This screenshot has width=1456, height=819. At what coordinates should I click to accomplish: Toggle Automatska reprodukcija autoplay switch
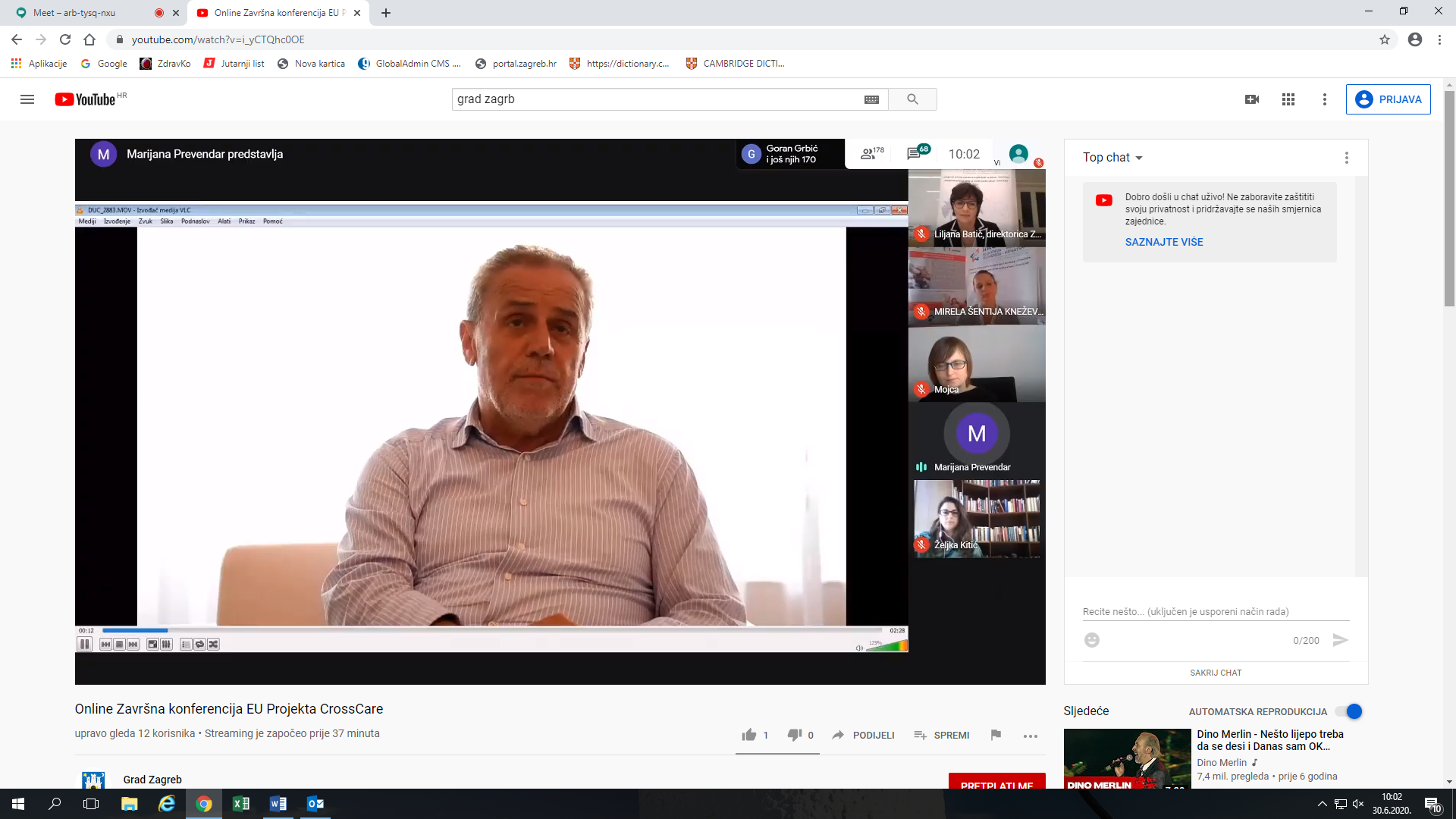point(1350,711)
